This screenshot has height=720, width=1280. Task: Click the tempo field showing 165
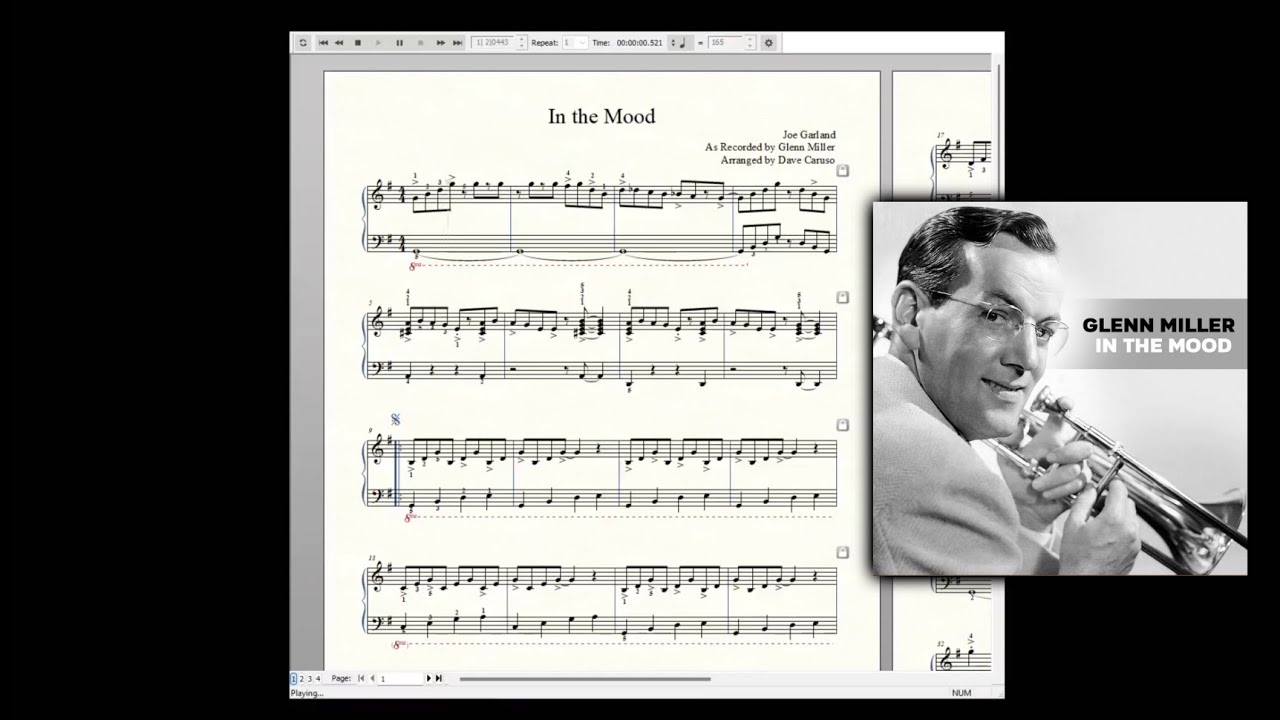coord(726,43)
